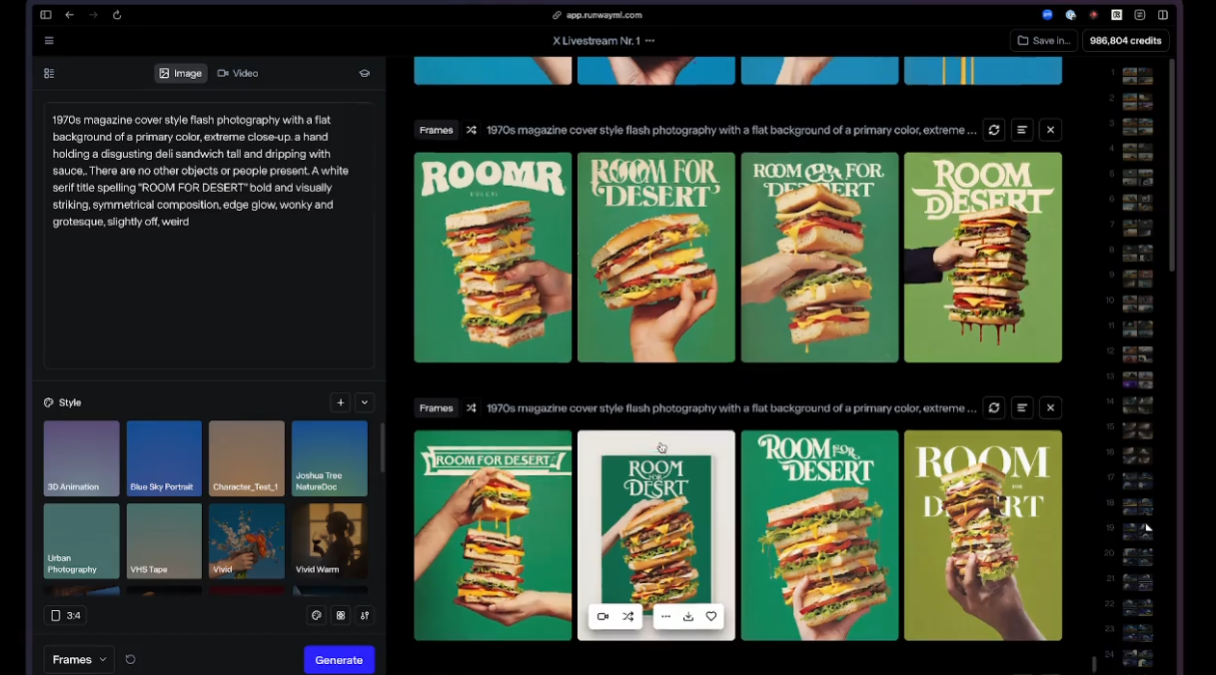Select the Joshua Tree NatureDoc style
The width and height of the screenshot is (1216, 675).
pos(329,458)
